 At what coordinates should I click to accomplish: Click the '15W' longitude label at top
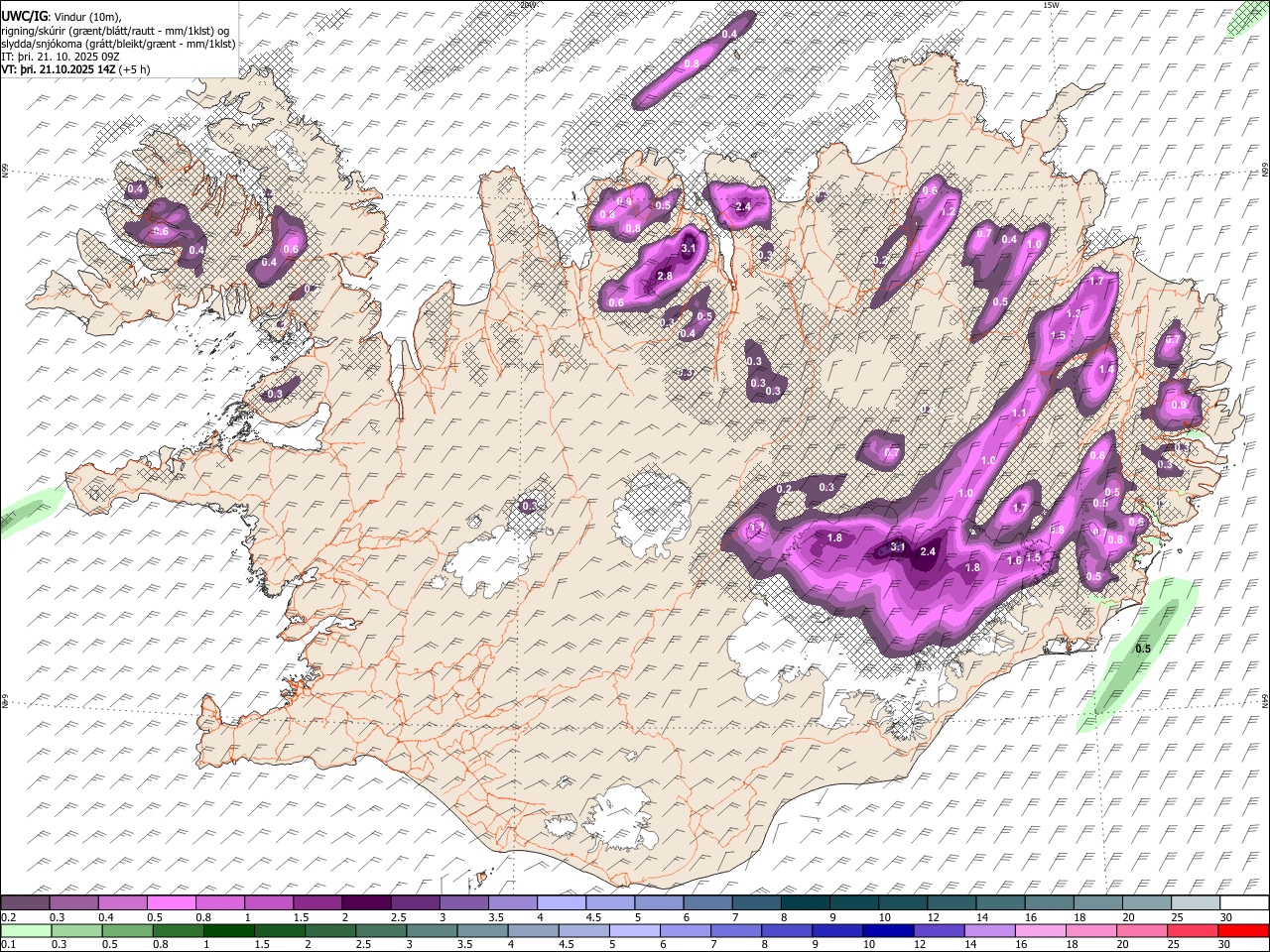[1051, 5]
